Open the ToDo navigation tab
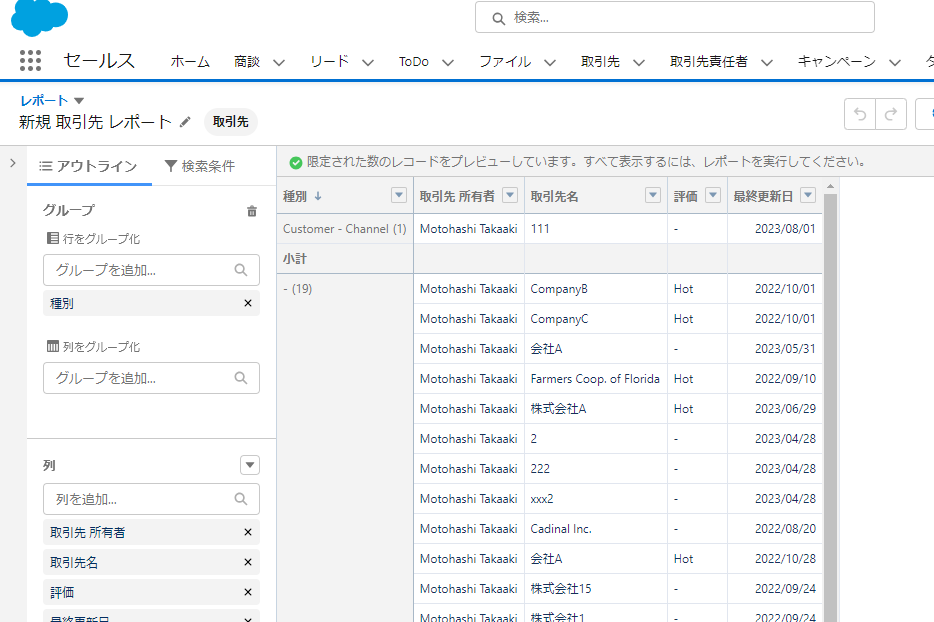The image size is (934, 622). [x=413, y=61]
